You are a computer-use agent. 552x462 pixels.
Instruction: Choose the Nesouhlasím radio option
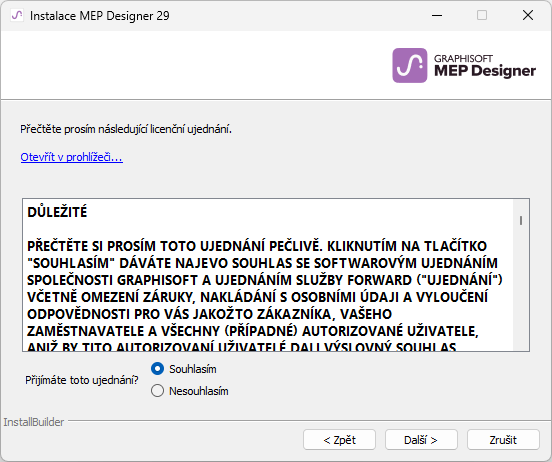(157, 391)
